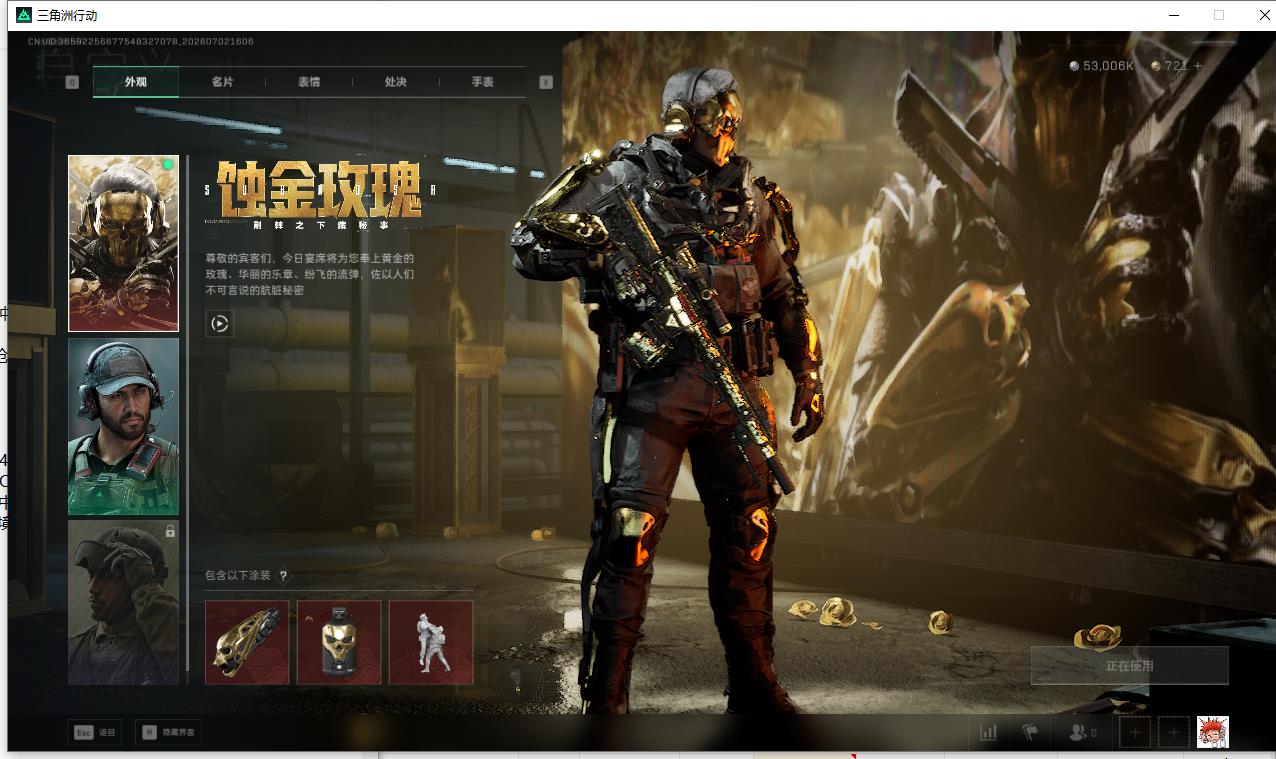Screen dimensions: 1276x759
Task: Click the Q previous-tab key icon
Action: click(x=72, y=82)
